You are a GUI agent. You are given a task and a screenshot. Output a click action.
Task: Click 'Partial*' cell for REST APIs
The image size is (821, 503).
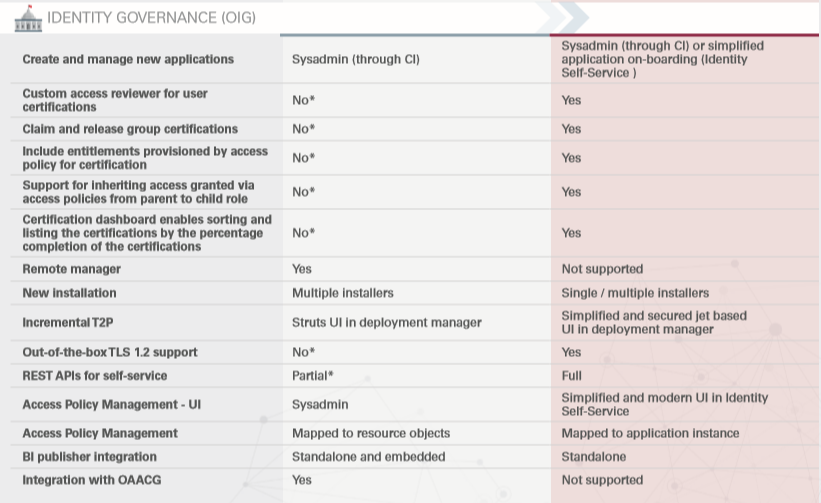(x=312, y=376)
